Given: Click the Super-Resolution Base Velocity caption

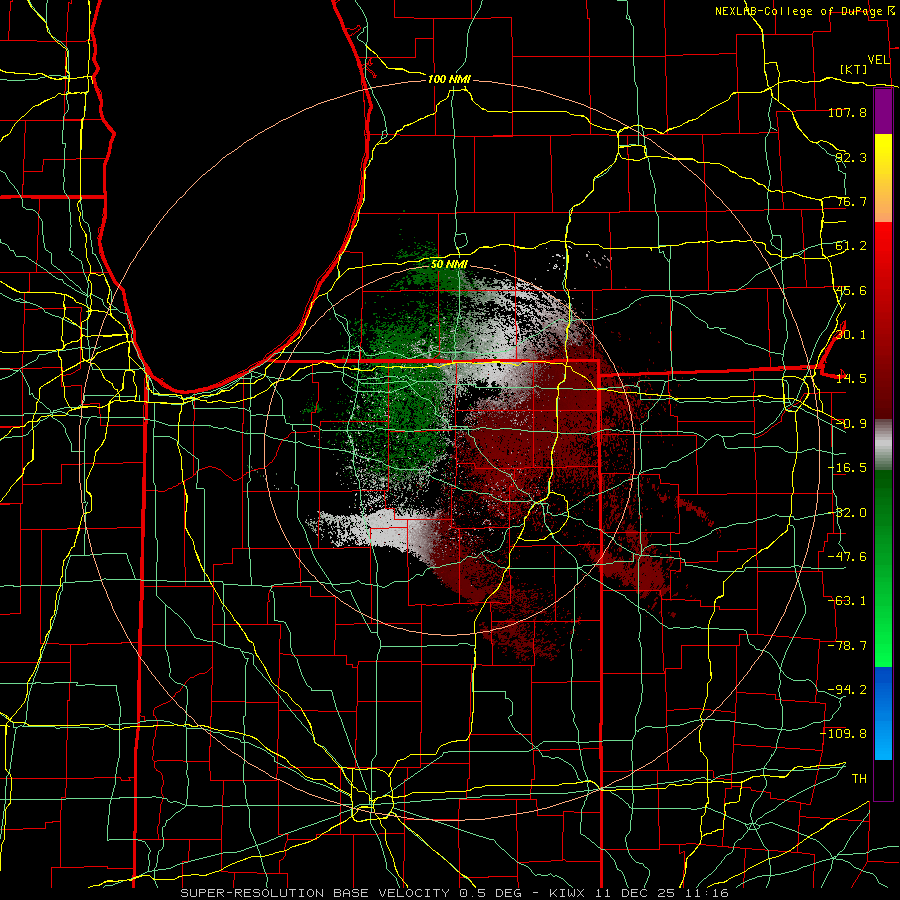Looking at the screenshot, I should tap(455, 893).
